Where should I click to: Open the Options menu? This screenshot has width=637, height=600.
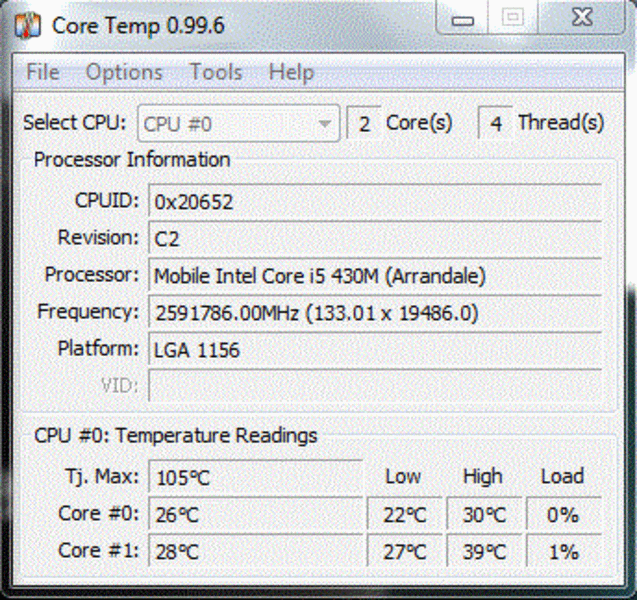[124, 73]
